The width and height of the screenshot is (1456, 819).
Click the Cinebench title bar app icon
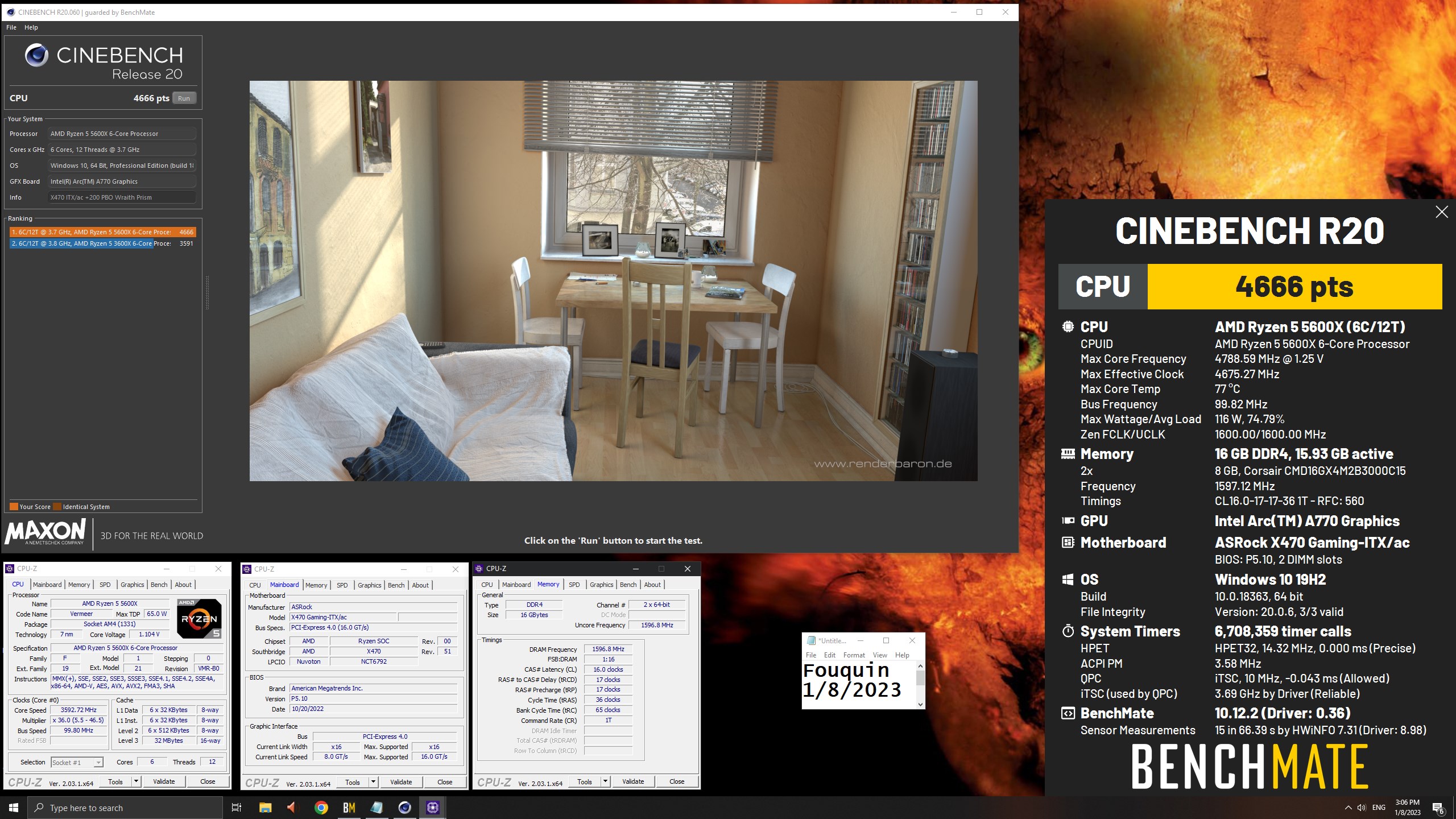[x=11, y=12]
